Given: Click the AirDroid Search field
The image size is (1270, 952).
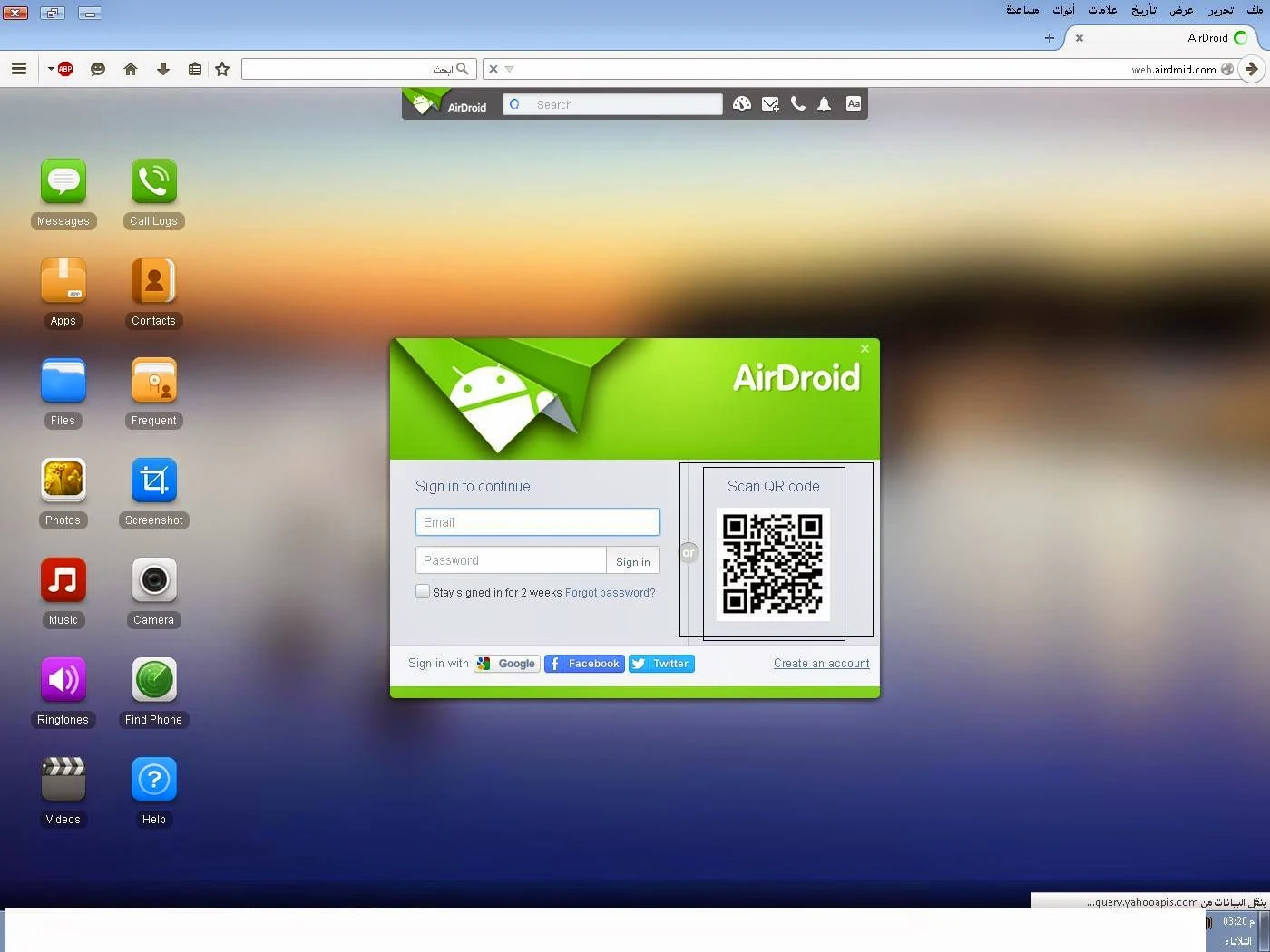Looking at the screenshot, I should coord(613,104).
